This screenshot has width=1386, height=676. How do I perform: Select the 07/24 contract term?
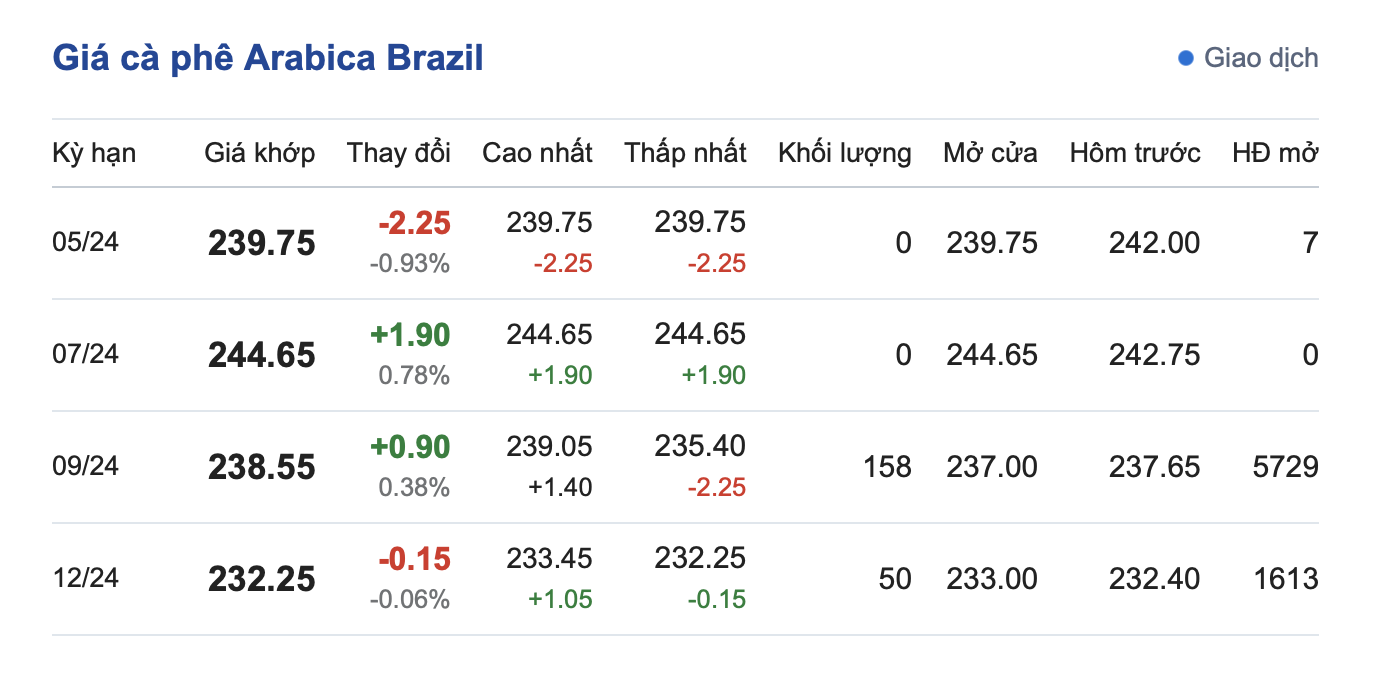pyautogui.click(x=85, y=355)
